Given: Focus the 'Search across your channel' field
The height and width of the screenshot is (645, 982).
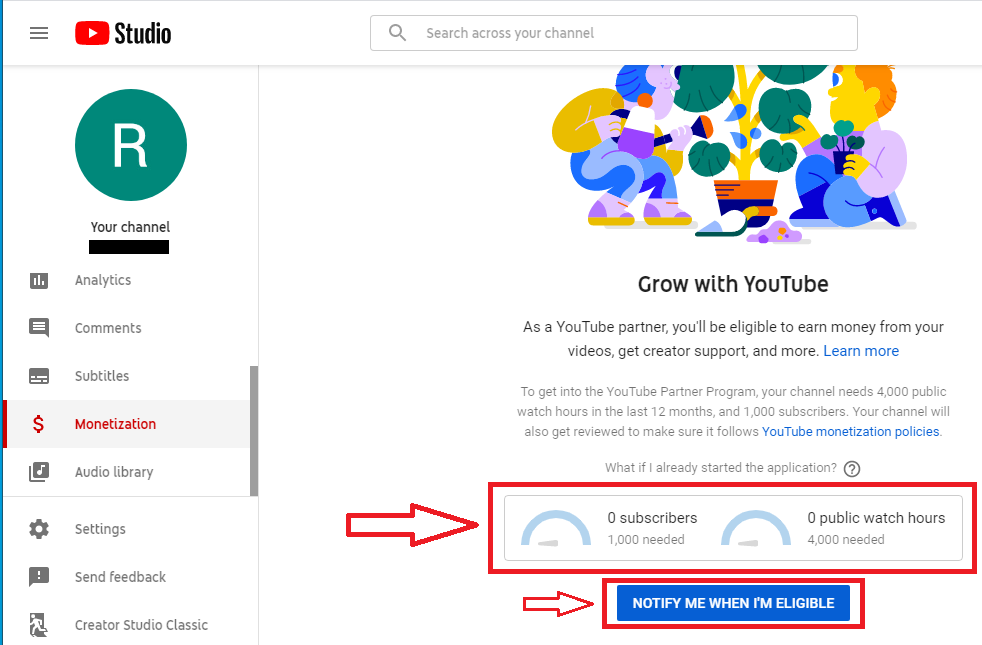Looking at the screenshot, I should point(614,33).
